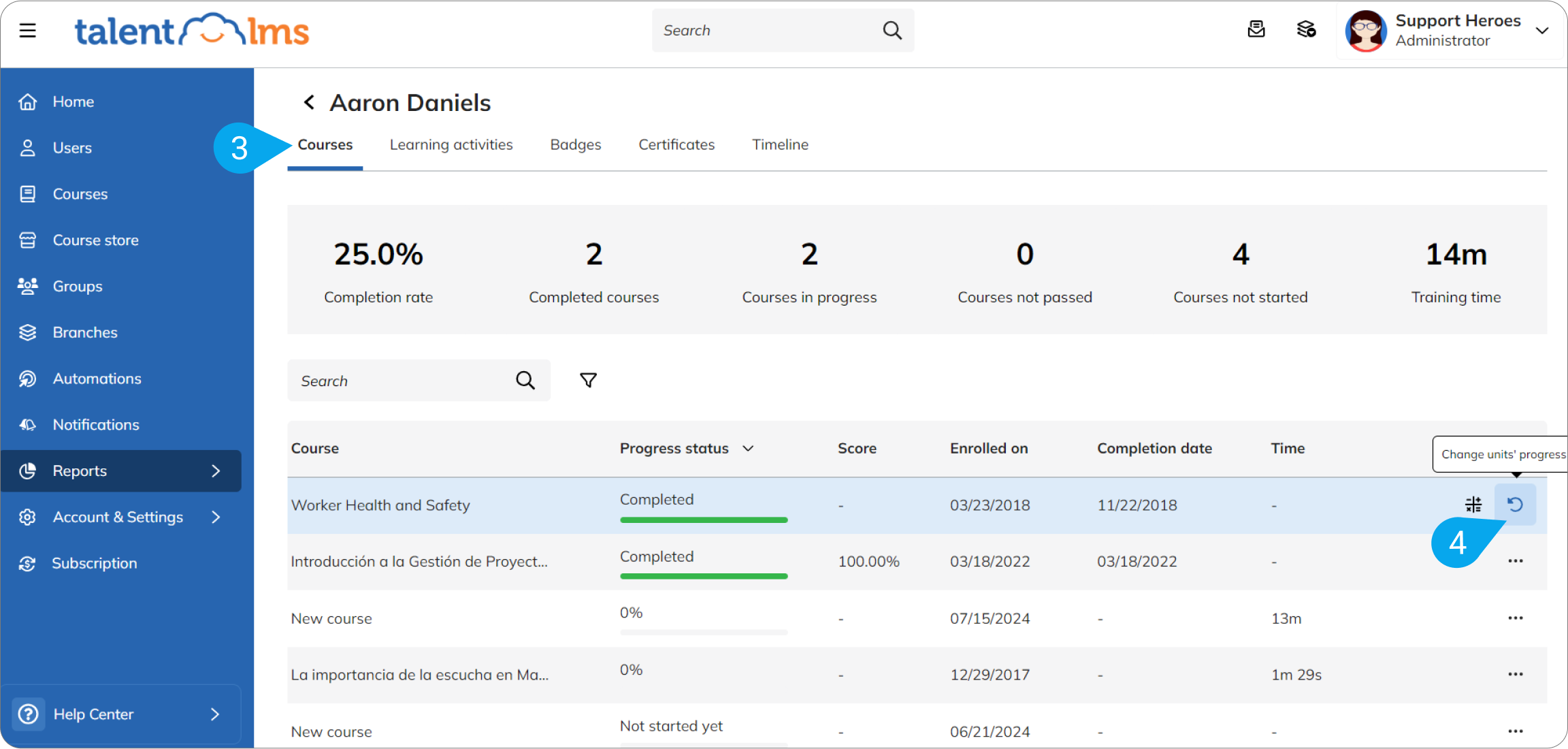Switch to the Certificates tab
This screenshot has height=749, width=1568.
pyautogui.click(x=676, y=145)
